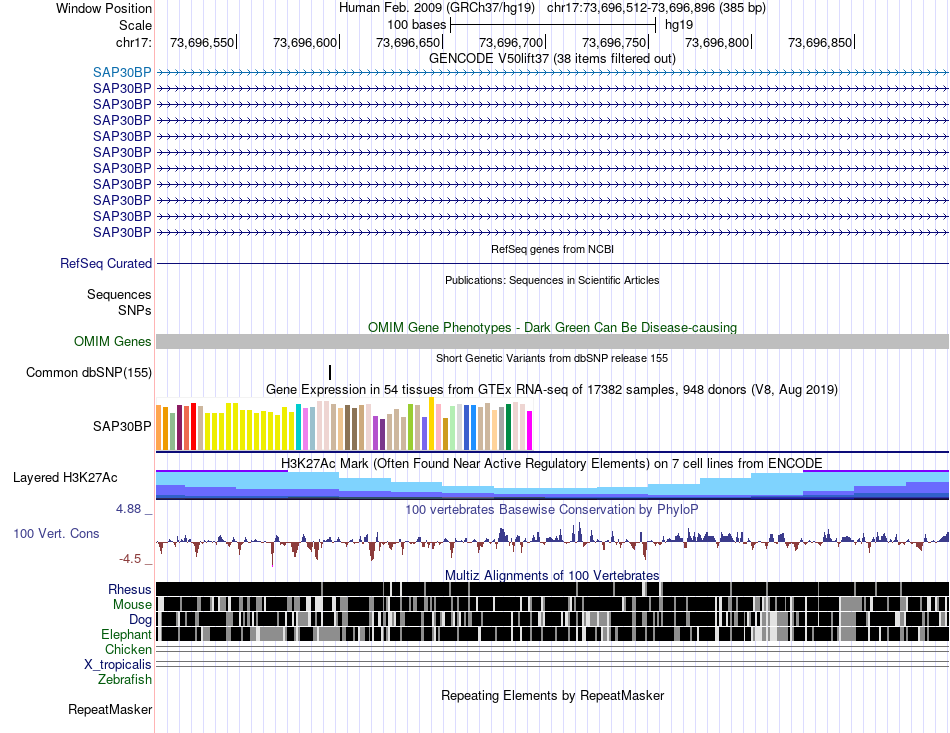Click the magenta bar in GTEx expression chart

[x=530, y=430]
